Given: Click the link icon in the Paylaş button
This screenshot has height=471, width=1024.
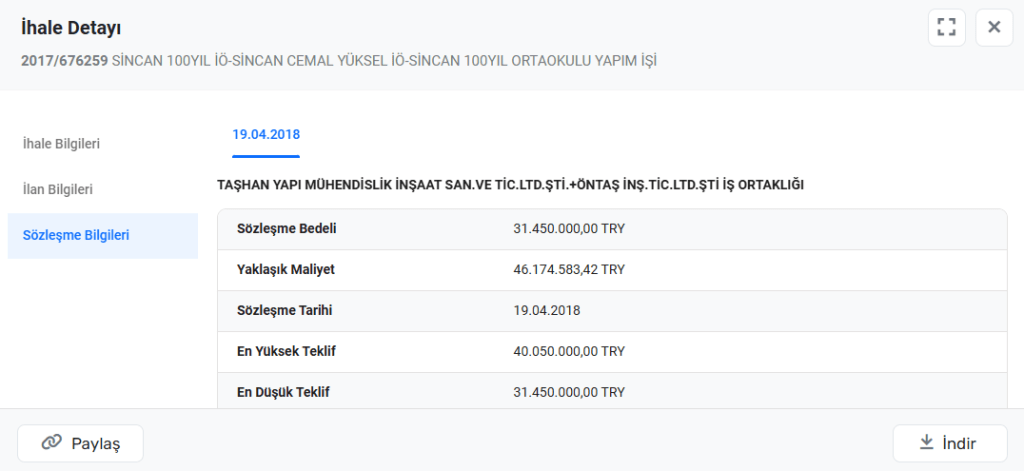Looking at the screenshot, I should [x=51, y=443].
